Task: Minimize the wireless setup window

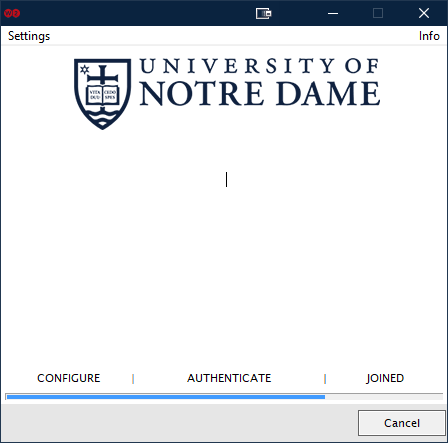Action: [x=333, y=13]
